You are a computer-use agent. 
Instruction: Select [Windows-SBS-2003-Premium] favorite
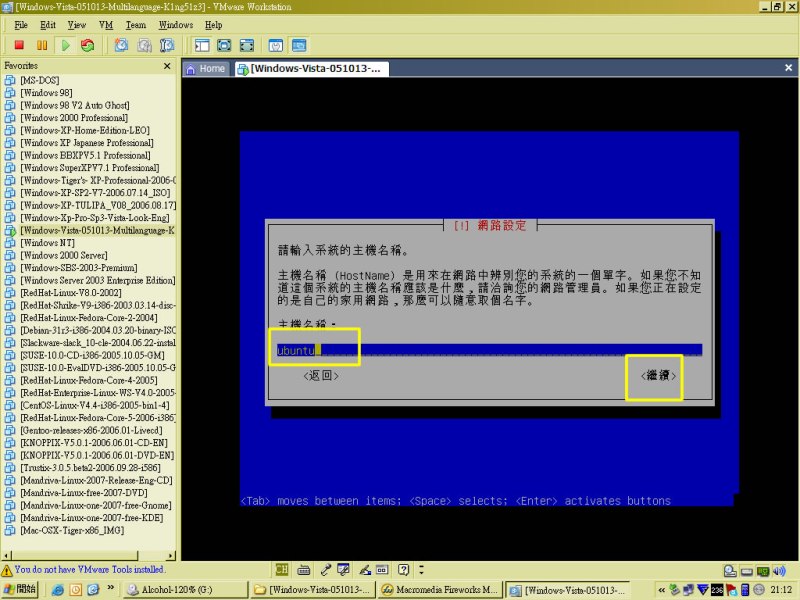79,268
